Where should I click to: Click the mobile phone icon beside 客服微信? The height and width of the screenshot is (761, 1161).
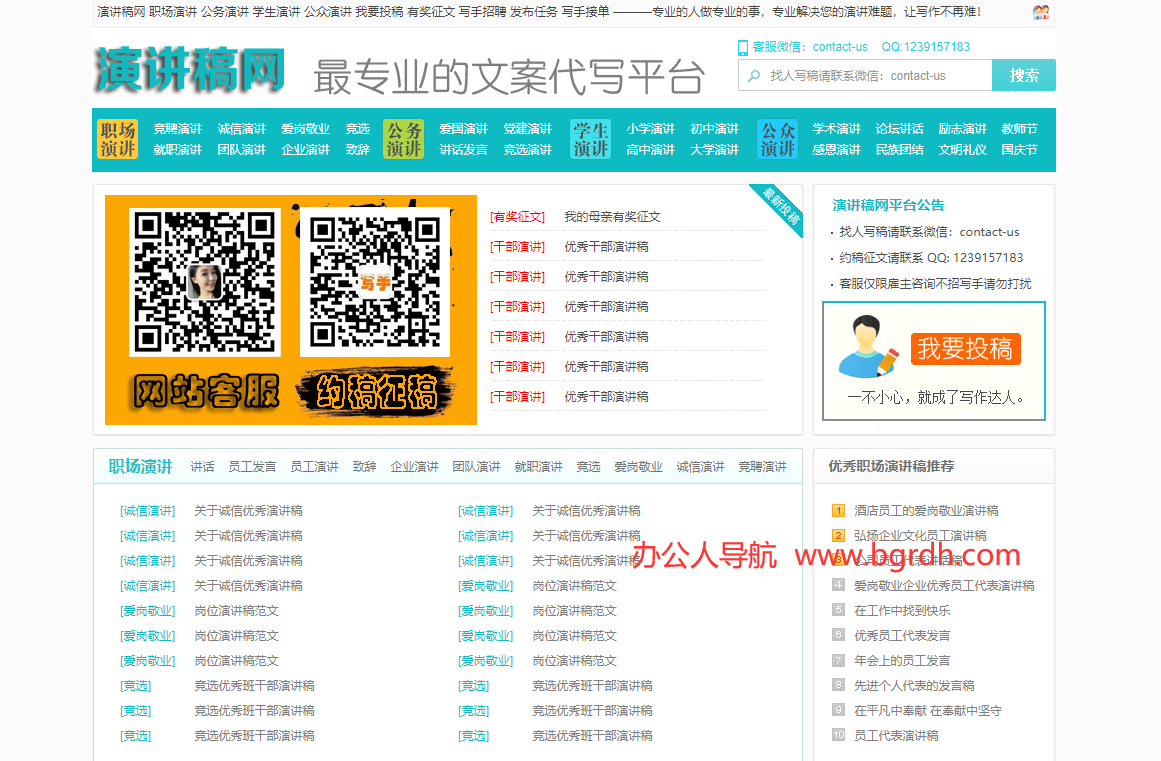(x=743, y=47)
